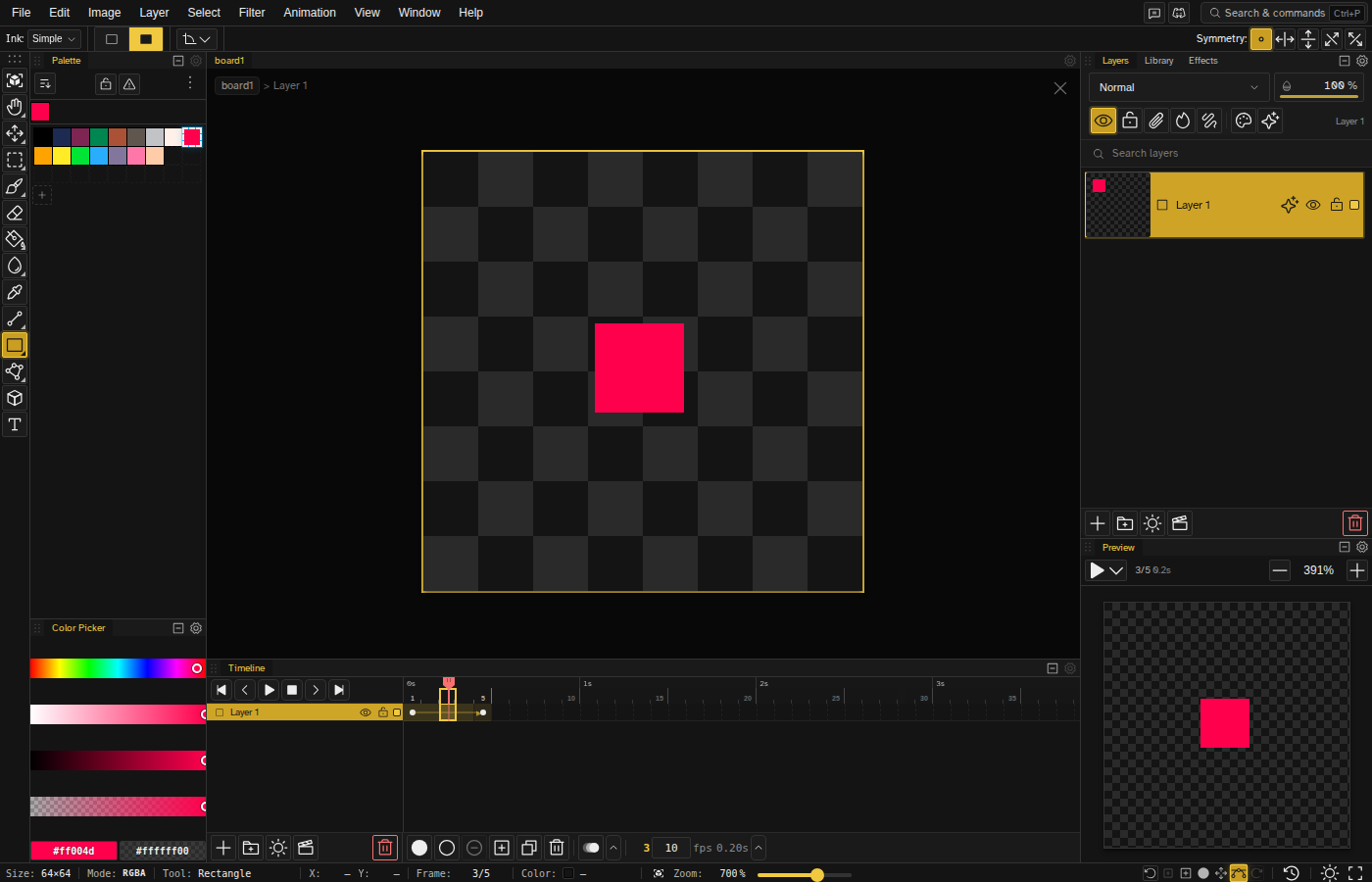Duplicate frame in timeline toolbar
Image resolution: width=1372 pixels, height=882 pixels.
(529, 848)
